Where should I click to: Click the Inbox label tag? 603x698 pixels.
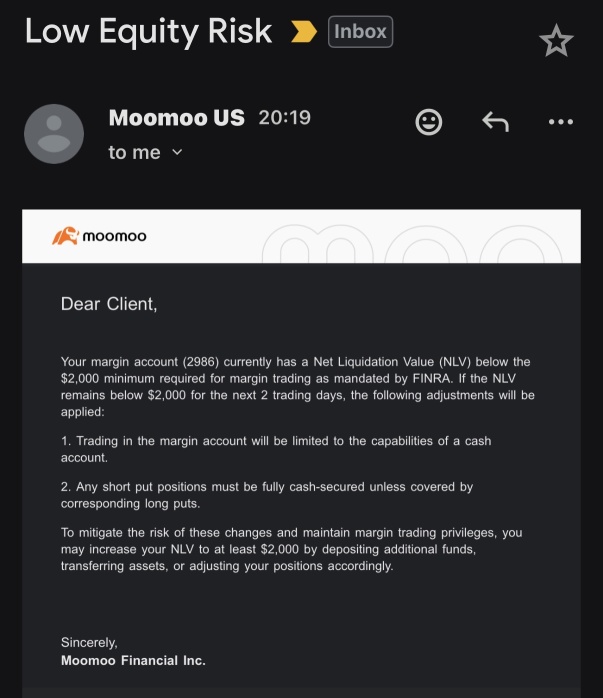(x=360, y=32)
